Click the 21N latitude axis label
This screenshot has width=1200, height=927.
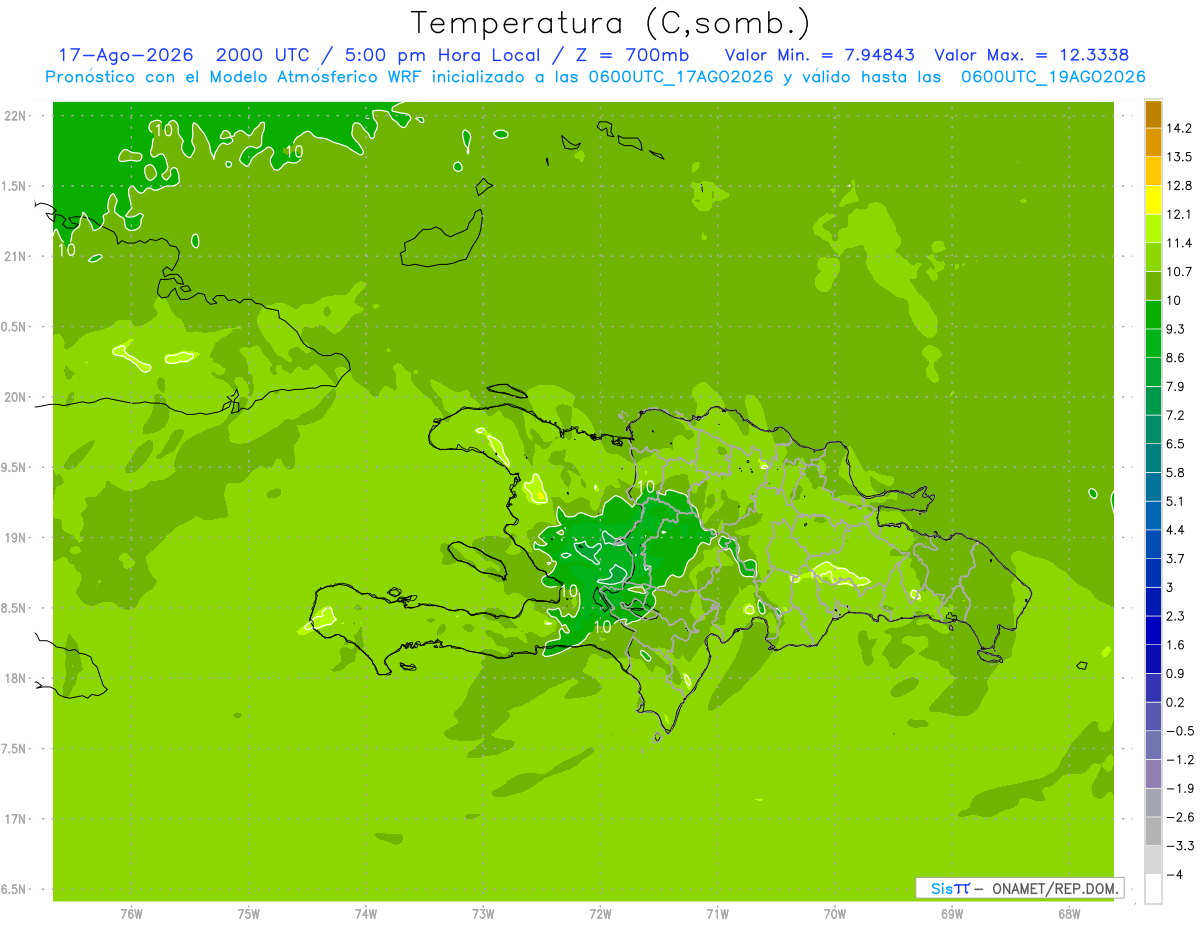pyautogui.click(x=15, y=256)
